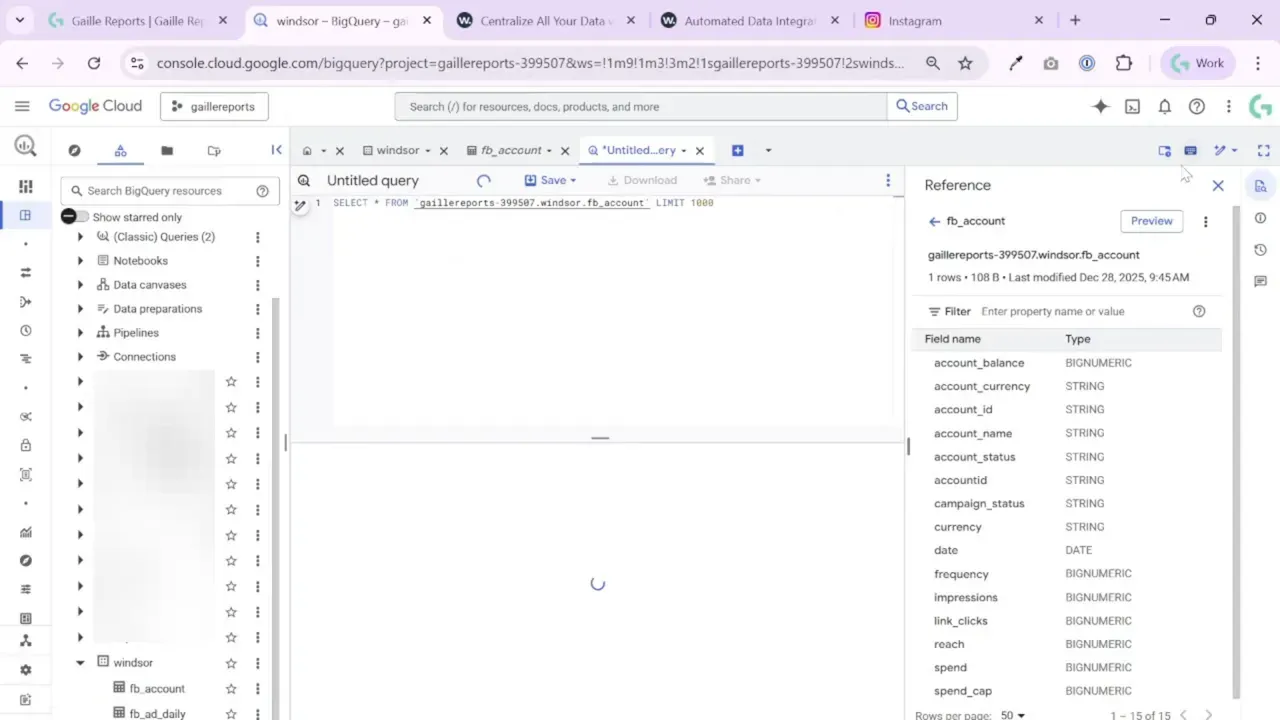
Task: Open the Help question mark menu
Action: [x=1196, y=106]
